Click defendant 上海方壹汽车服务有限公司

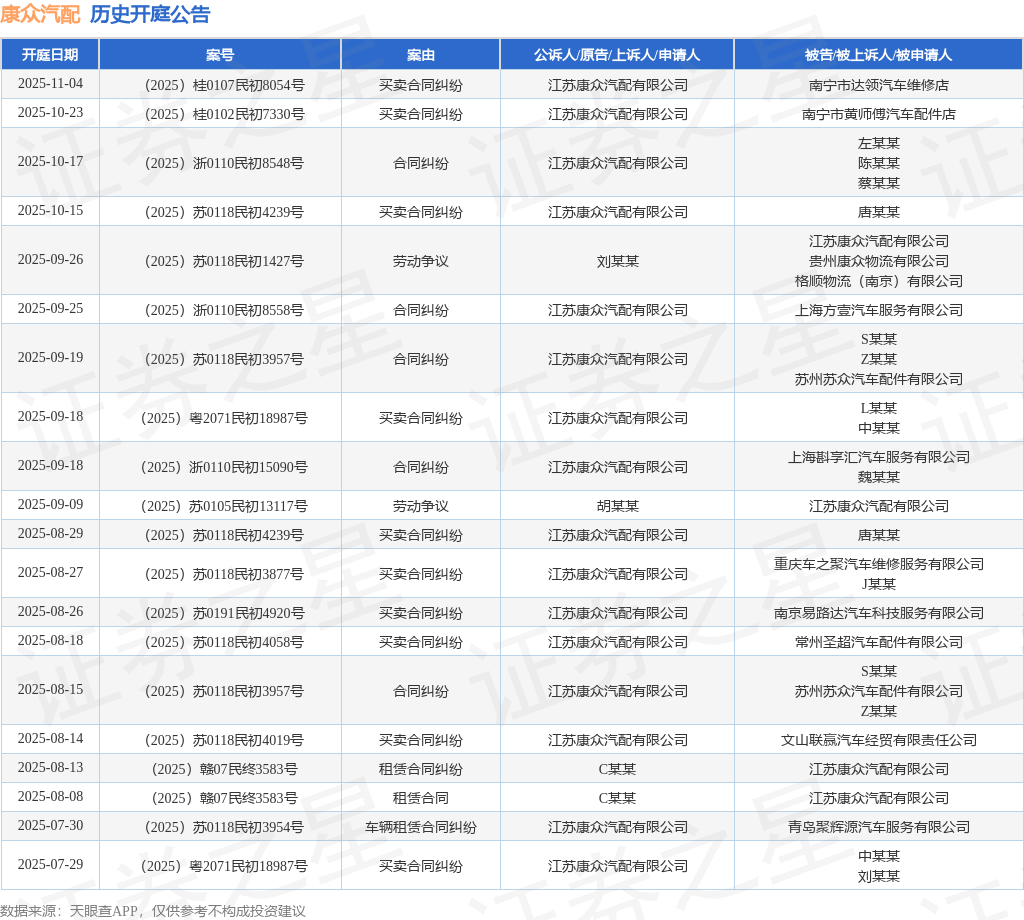point(878,310)
